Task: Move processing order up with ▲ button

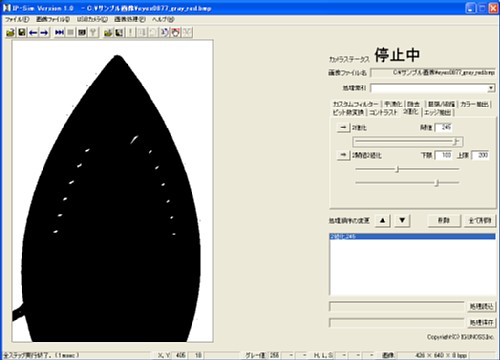Action: [x=383, y=220]
